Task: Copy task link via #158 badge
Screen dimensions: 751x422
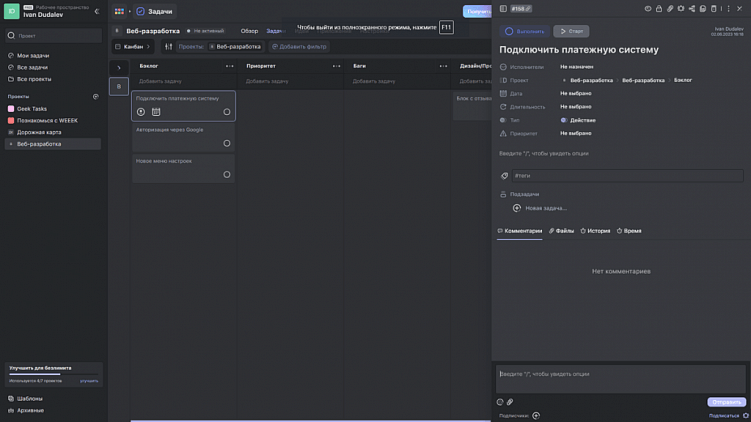Action: tap(521, 9)
